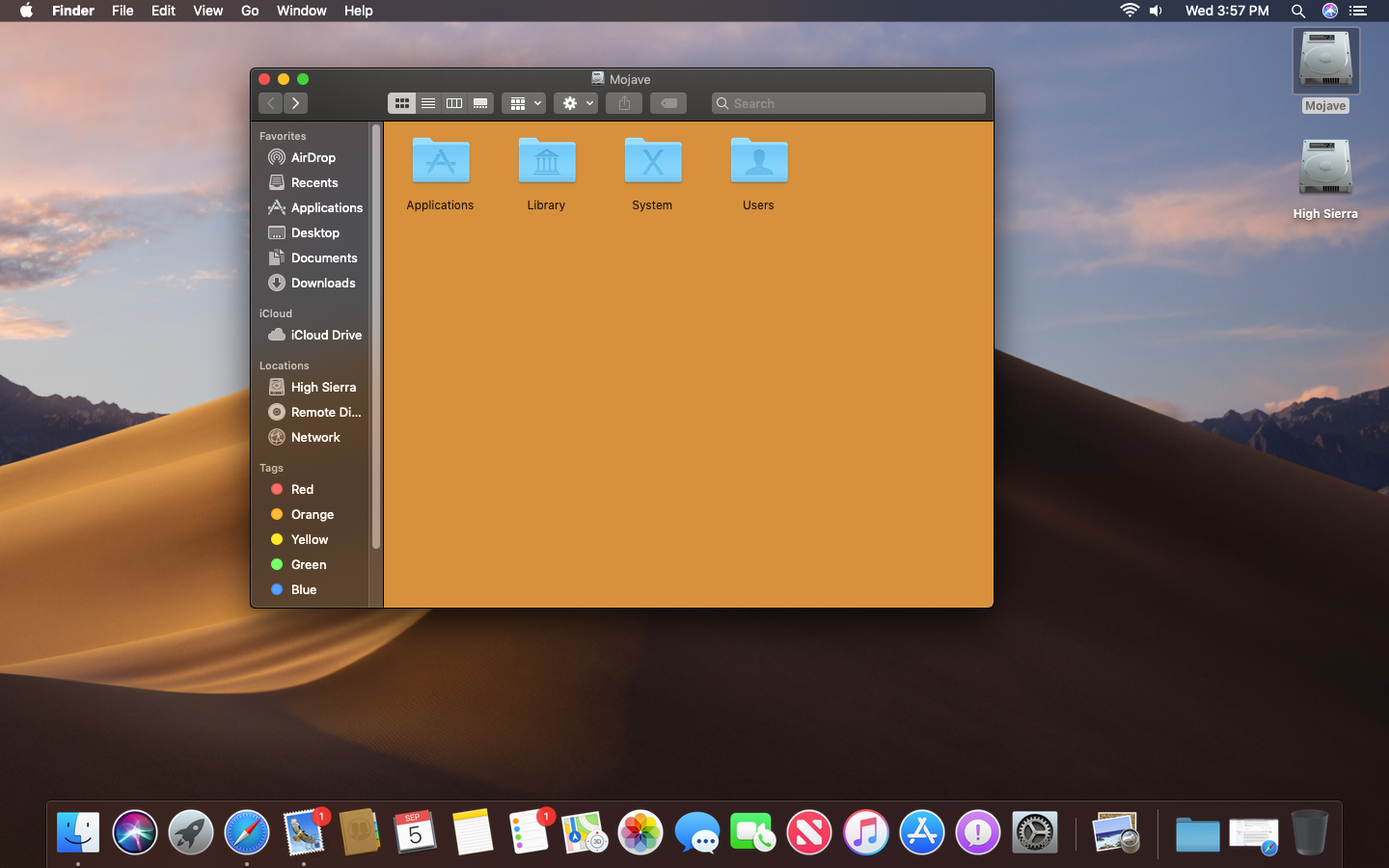Image resolution: width=1389 pixels, height=868 pixels.
Task: Open Documents in the sidebar
Action: (x=313, y=258)
